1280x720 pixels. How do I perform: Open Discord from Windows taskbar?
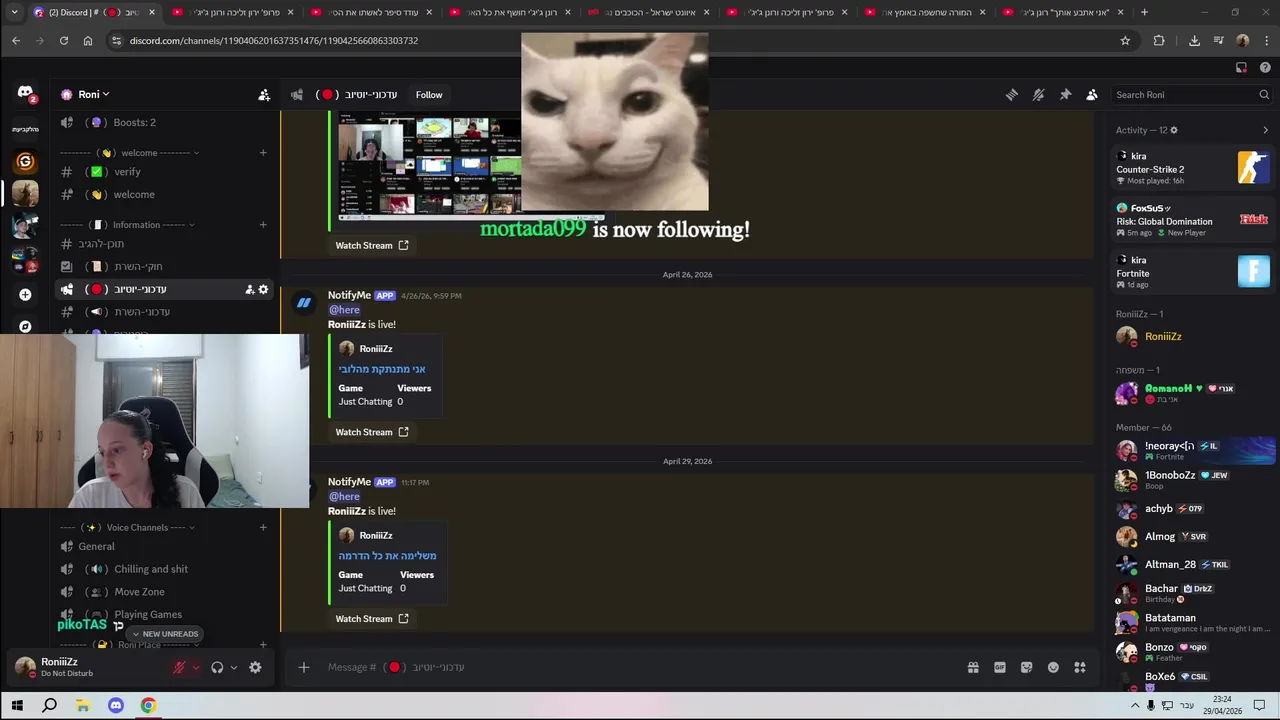click(115, 706)
